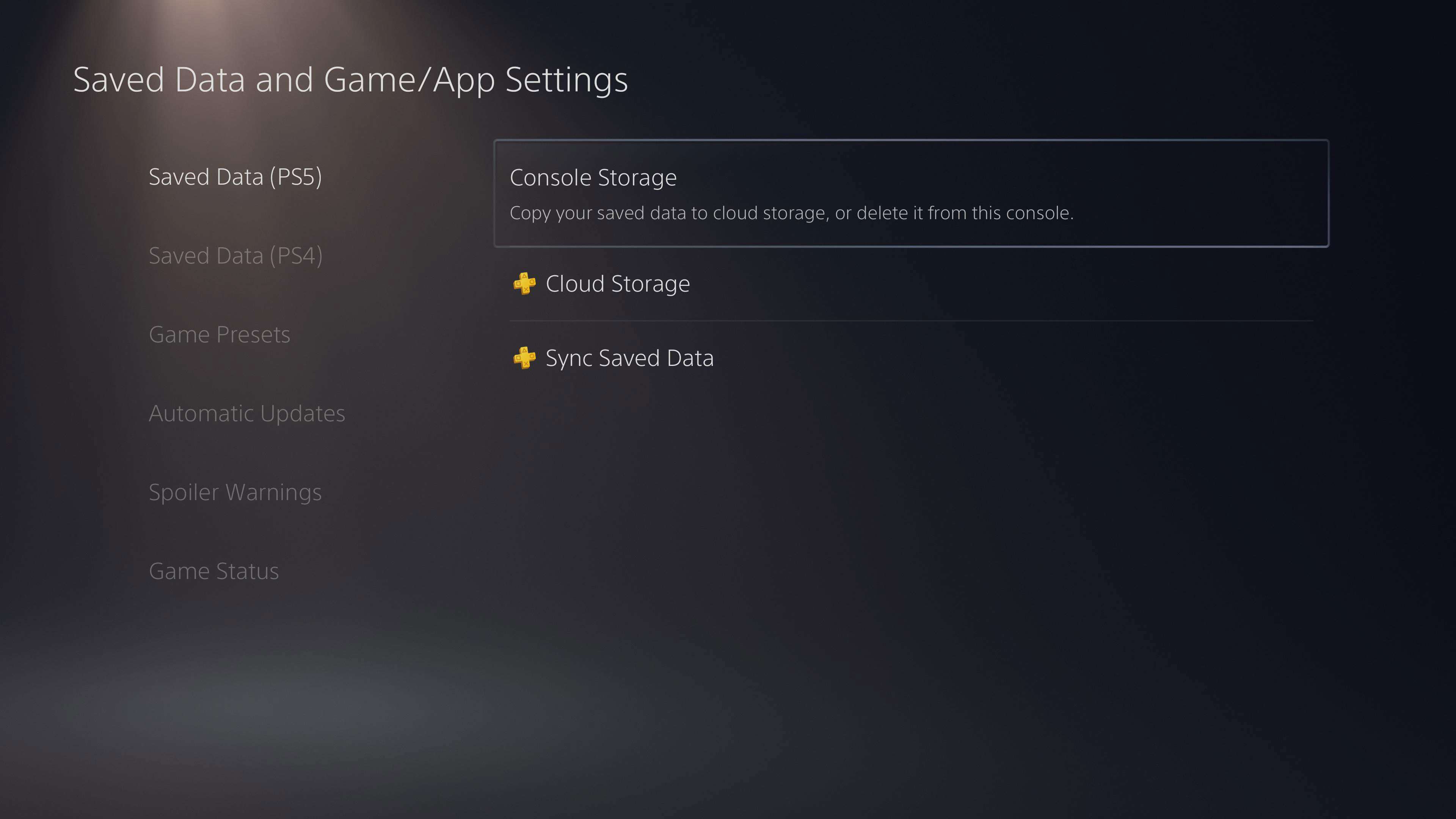Choose the Sync Saved Data option
1456x819 pixels.
[x=629, y=358]
